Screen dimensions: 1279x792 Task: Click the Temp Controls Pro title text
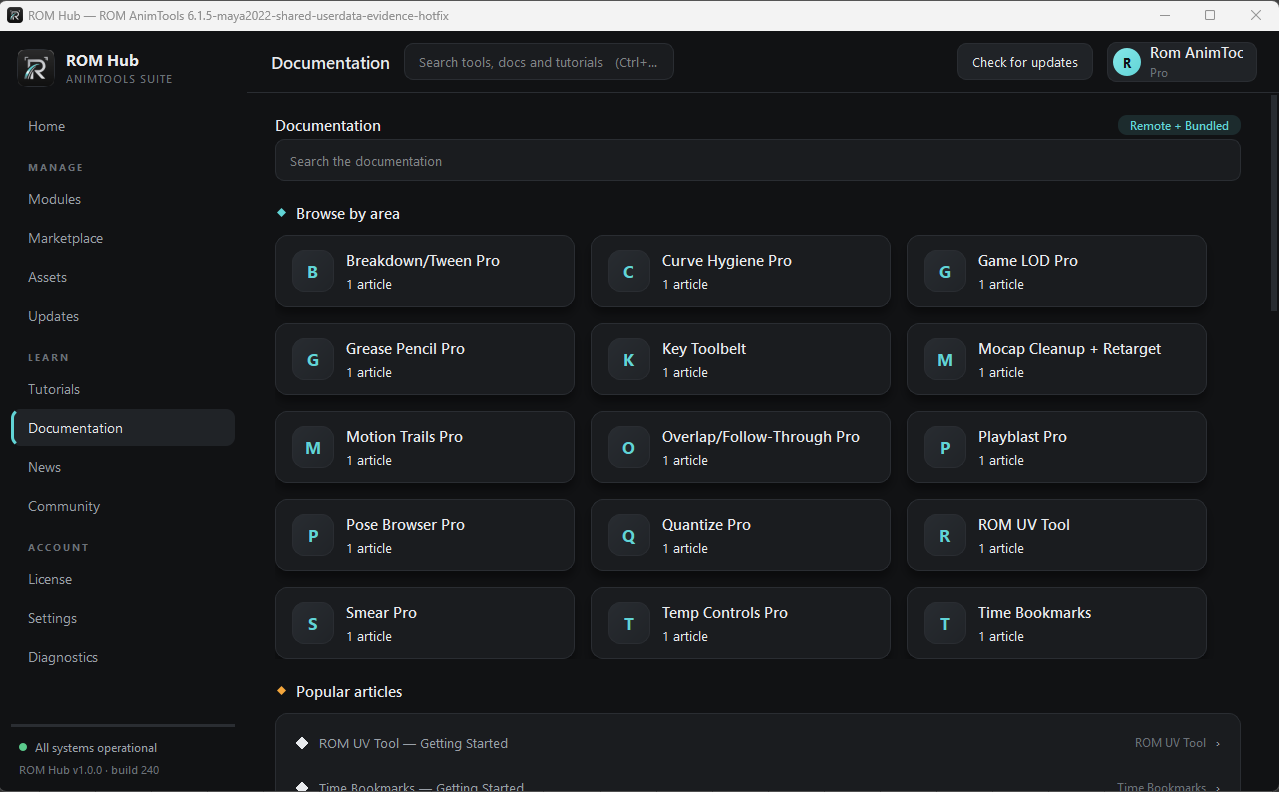pos(725,612)
